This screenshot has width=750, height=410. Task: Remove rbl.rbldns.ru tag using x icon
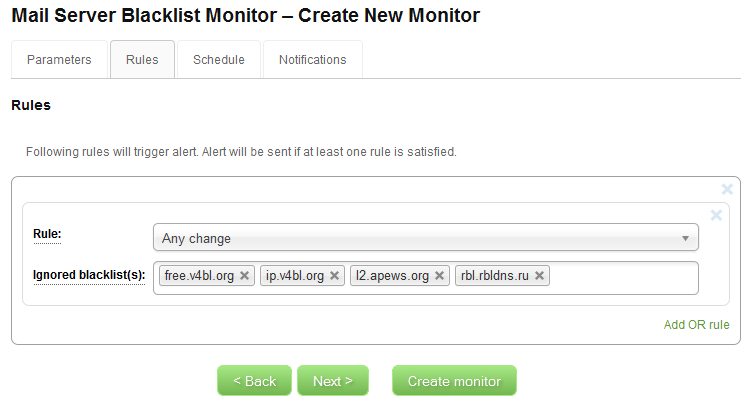[x=540, y=276]
